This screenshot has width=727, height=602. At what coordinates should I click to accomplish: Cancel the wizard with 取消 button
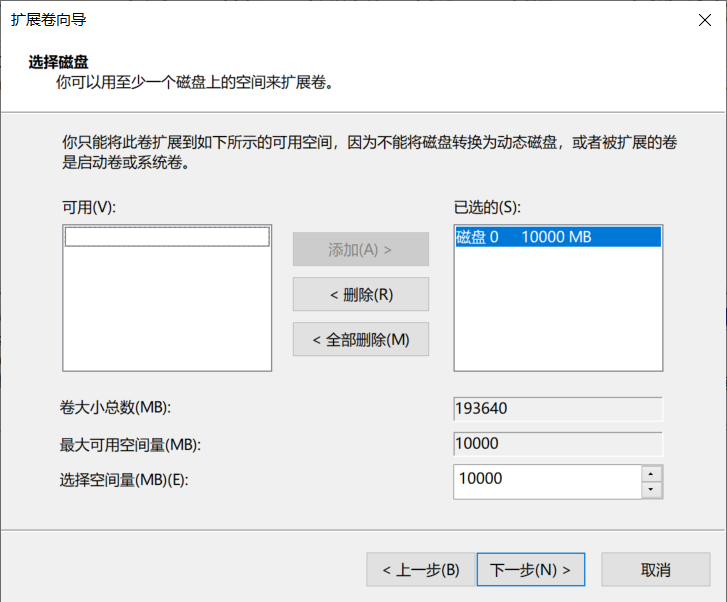pyautogui.click(x=656, y=570)
